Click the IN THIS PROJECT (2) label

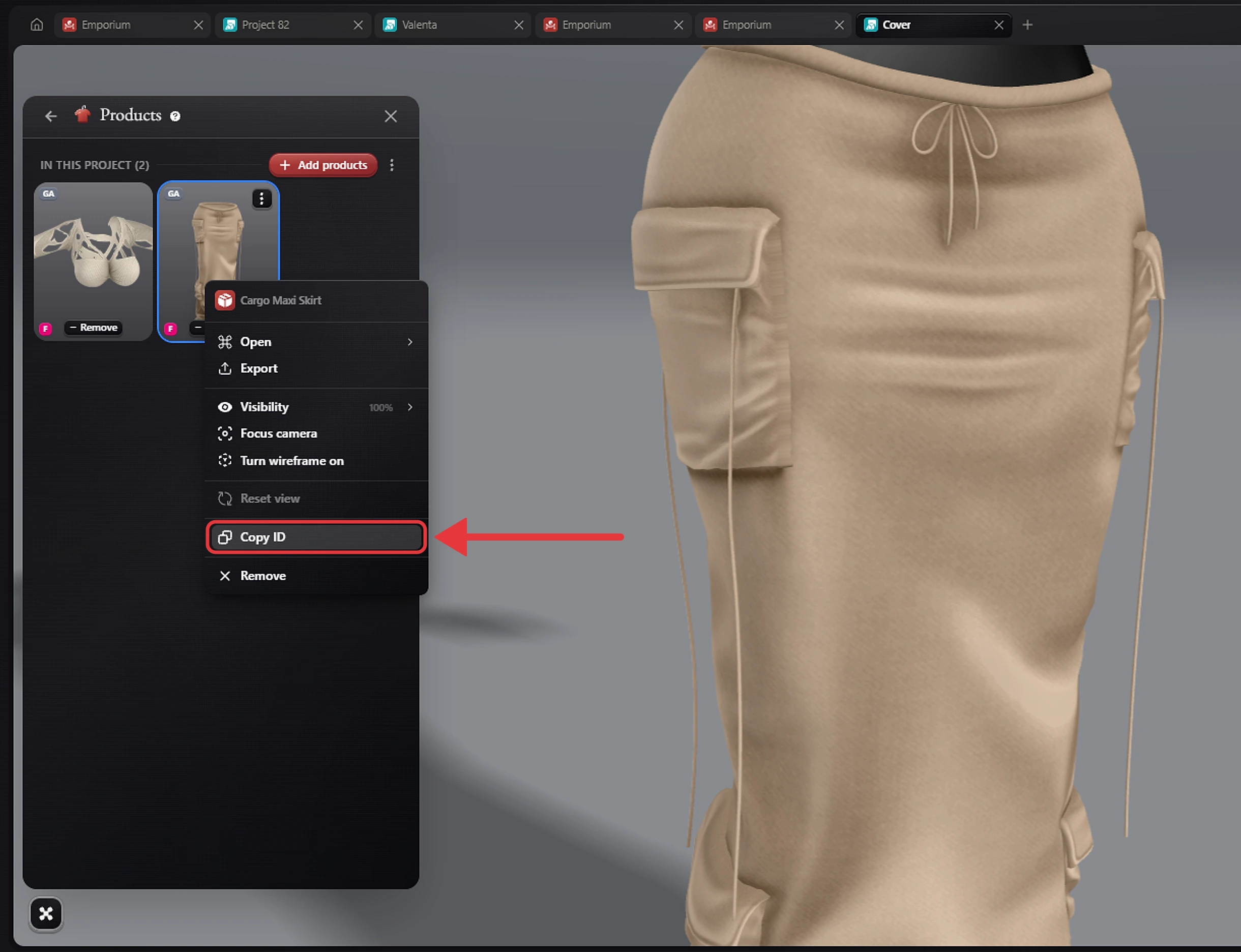point(95,165)
